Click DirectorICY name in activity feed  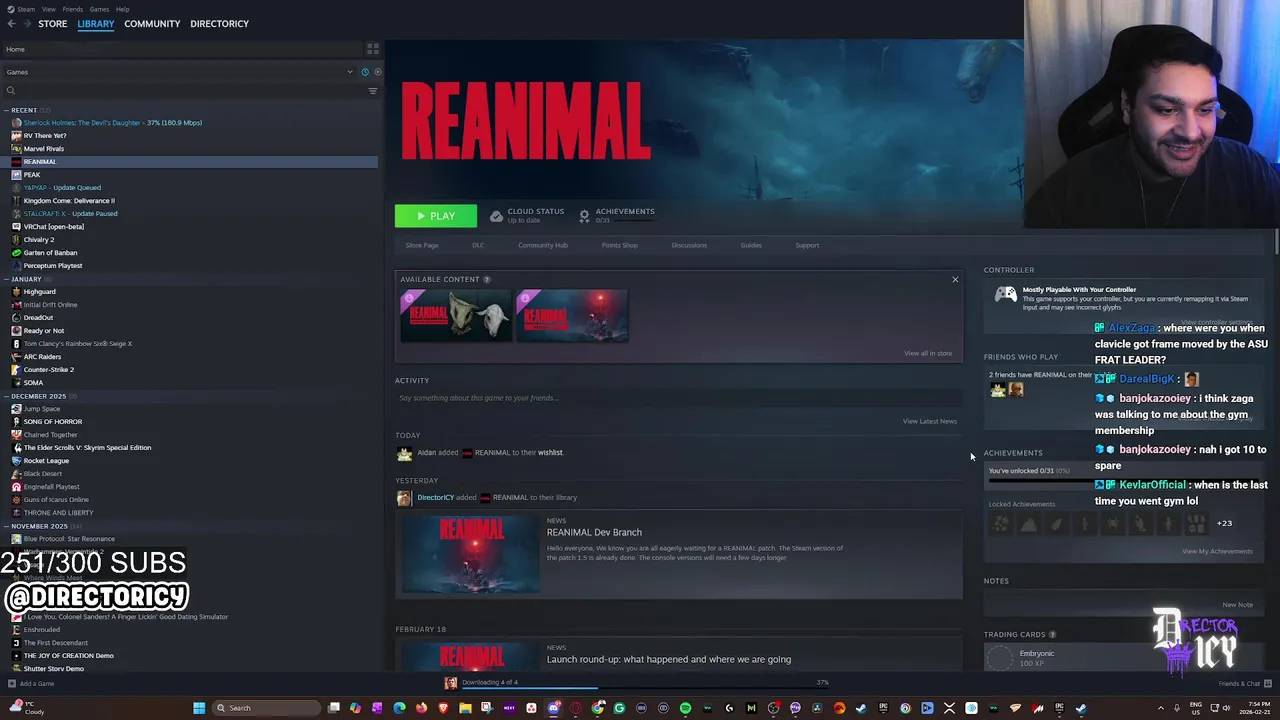(435, 497)
